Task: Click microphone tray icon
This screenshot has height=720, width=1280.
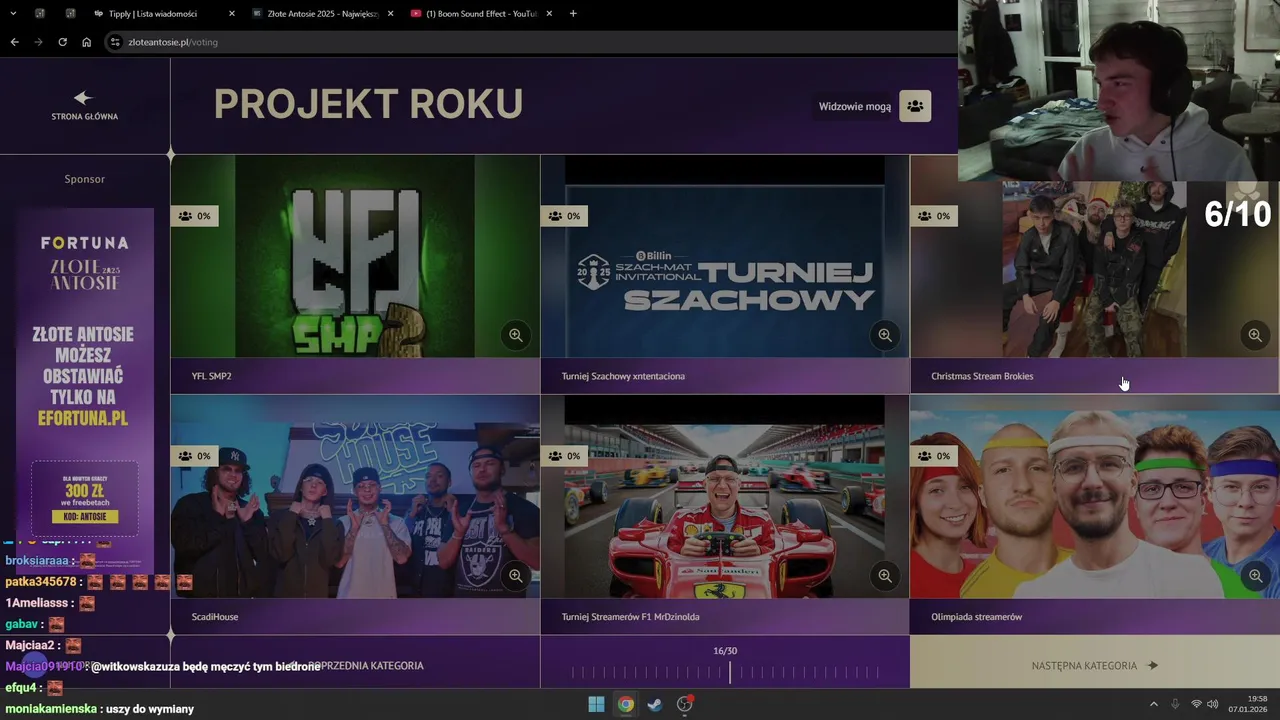Action: [1175, 704]
